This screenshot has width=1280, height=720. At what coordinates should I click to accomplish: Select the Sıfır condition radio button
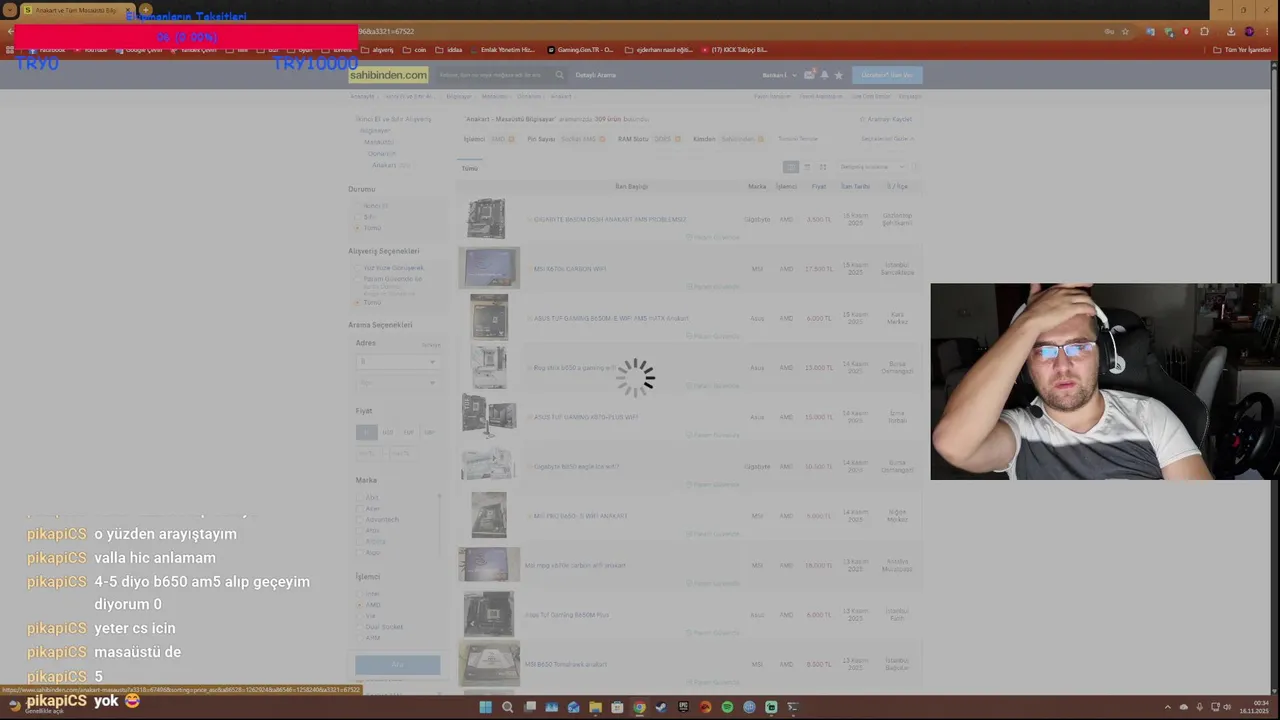[358, 217]
